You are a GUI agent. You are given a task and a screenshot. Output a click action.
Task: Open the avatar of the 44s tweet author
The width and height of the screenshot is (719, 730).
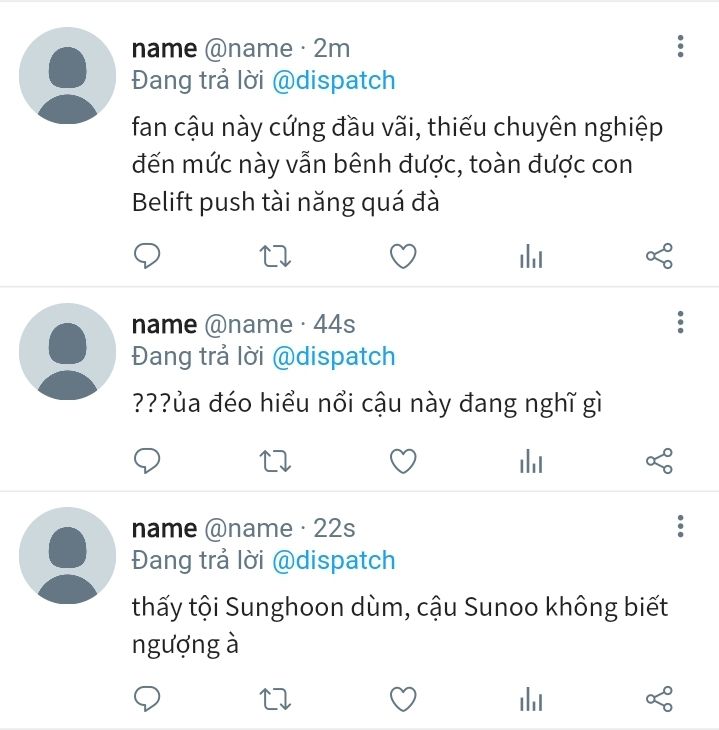[68, 351]
